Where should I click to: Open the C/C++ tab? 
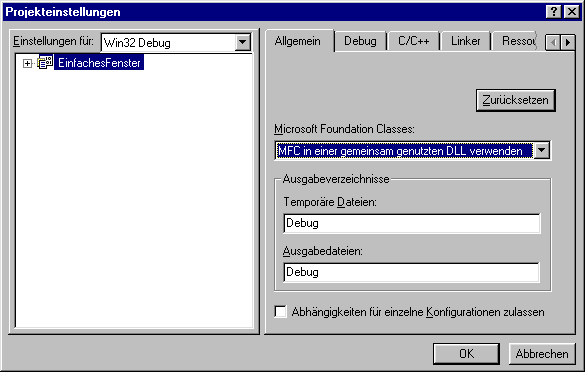coord(413,41)
